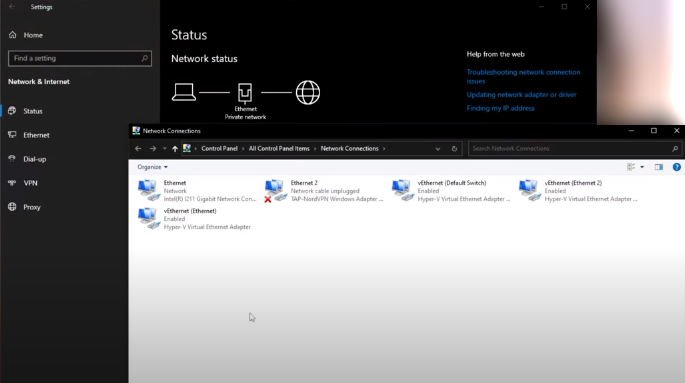The image size is (685, 383).
Task: Go to Settings Home
Action: point(33,35)
